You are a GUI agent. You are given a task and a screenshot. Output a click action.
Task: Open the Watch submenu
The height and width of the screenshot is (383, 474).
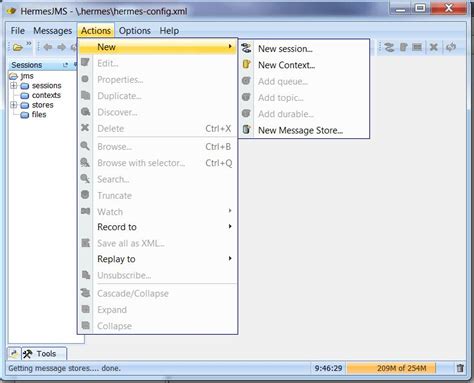coord(157,212)
